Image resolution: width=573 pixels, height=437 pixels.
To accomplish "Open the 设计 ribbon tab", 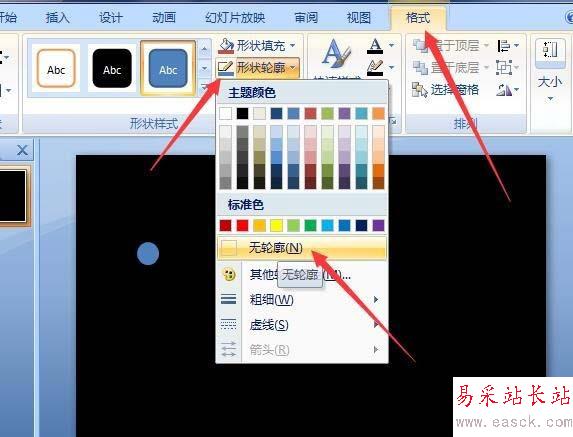I will coord(111,18).
